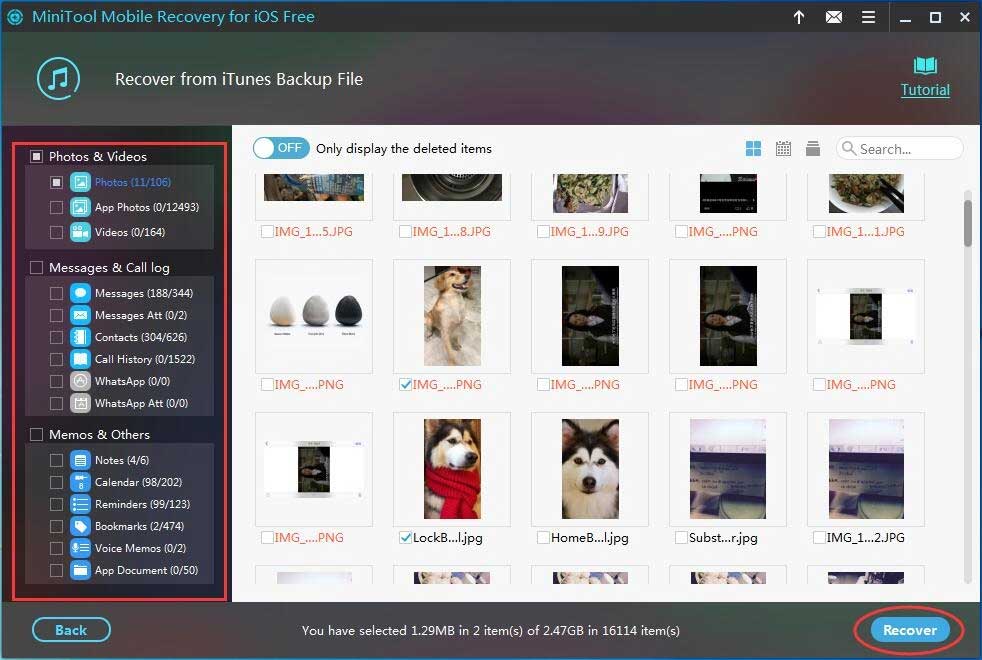Screen dimensions: 982x660
Task: Select the App Photos category icon
Action: [x=80, y=207]
